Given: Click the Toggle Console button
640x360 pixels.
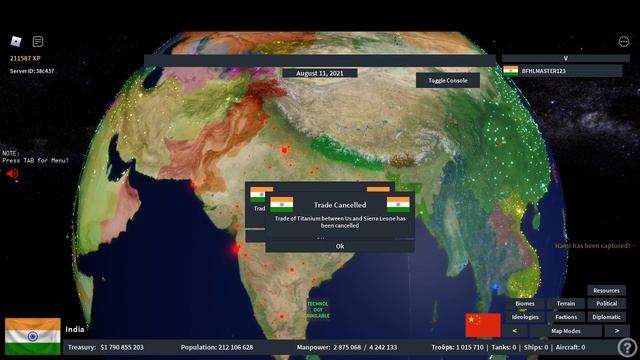Looking at the screenshot, I should coord(448,80).
